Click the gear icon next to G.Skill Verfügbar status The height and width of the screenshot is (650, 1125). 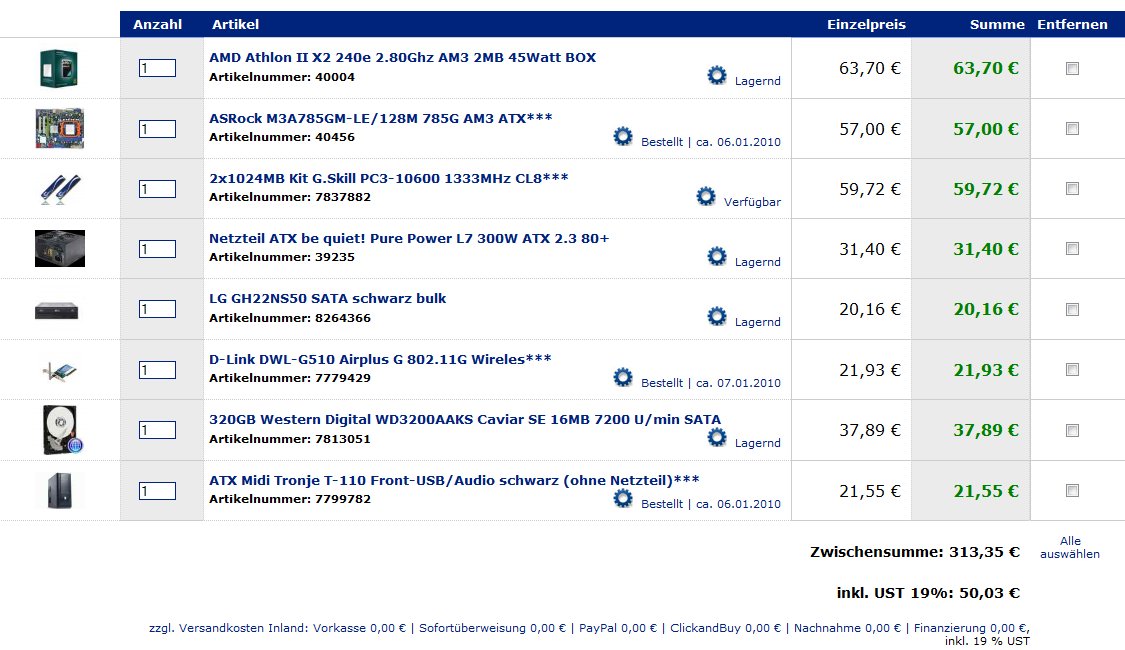(x=706, y=196)
